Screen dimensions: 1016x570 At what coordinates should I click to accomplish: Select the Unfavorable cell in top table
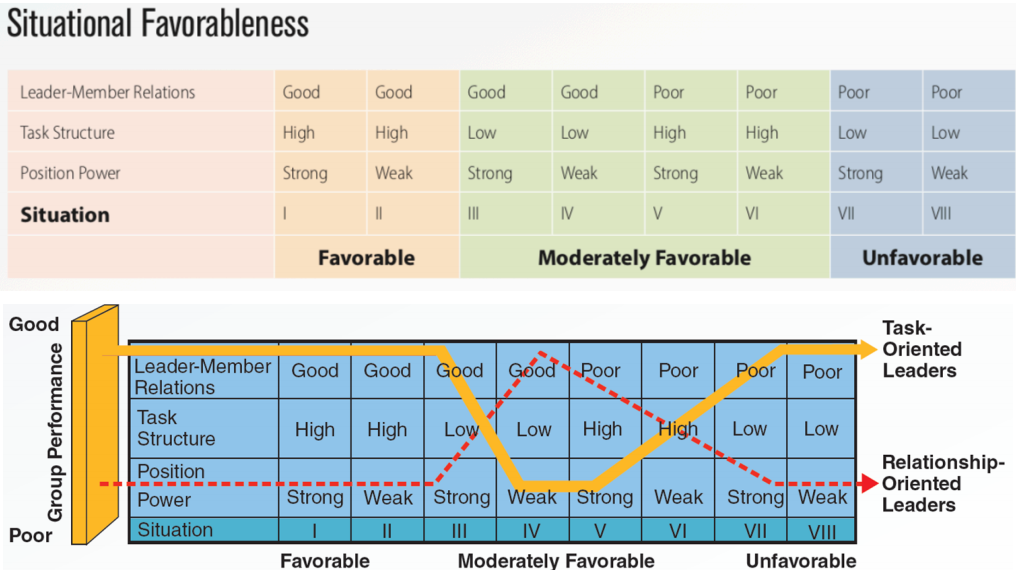click(x=923, y=258)
